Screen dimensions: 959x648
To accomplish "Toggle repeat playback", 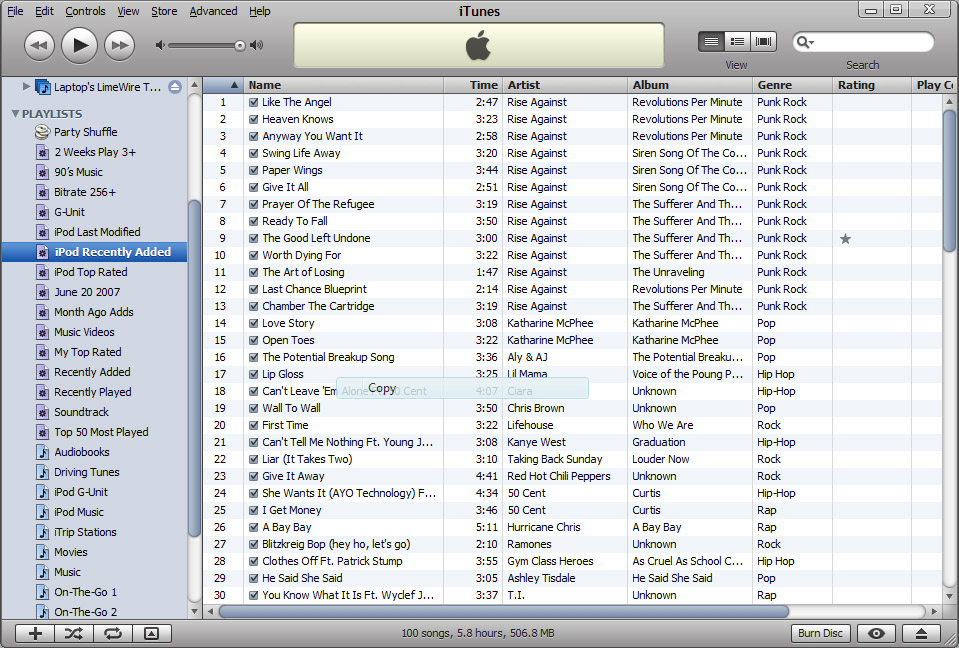I will tap(113, 633).
